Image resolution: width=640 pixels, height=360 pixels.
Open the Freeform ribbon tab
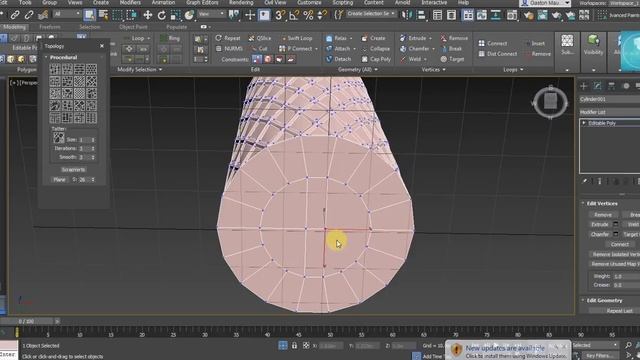click(x=49, y=27)
